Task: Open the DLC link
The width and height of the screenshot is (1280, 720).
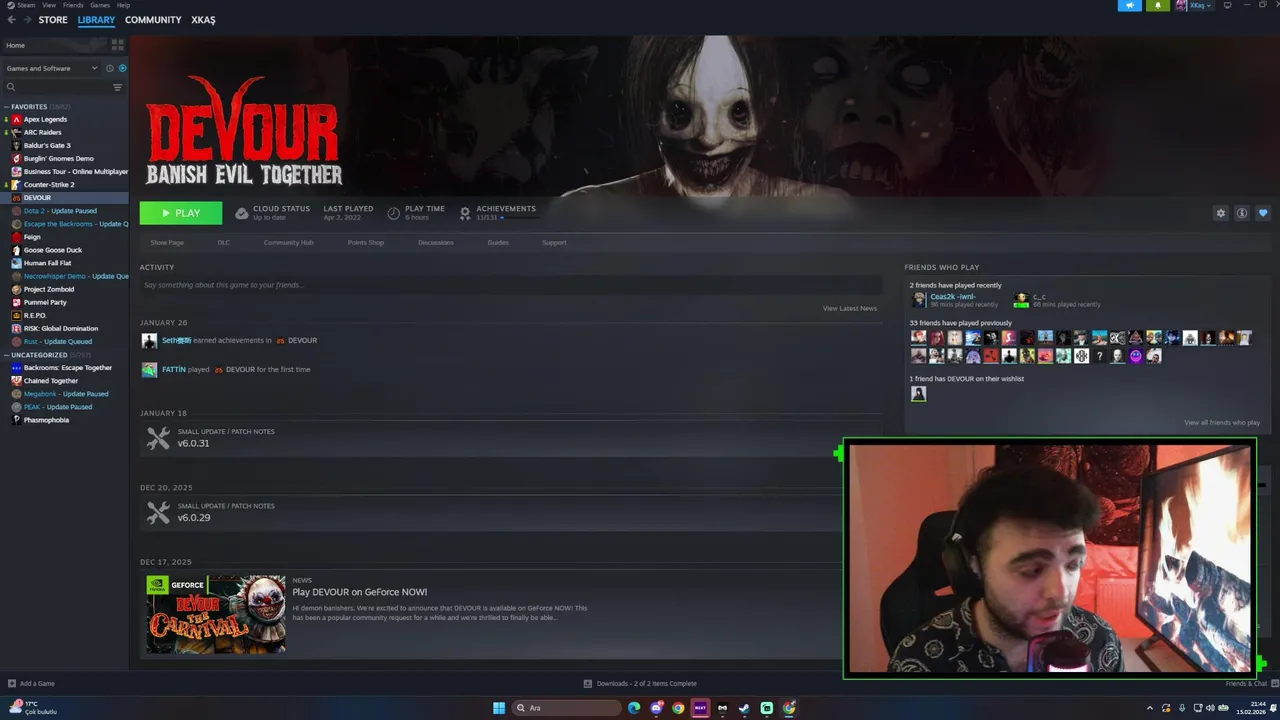Action: pos(224,242)
